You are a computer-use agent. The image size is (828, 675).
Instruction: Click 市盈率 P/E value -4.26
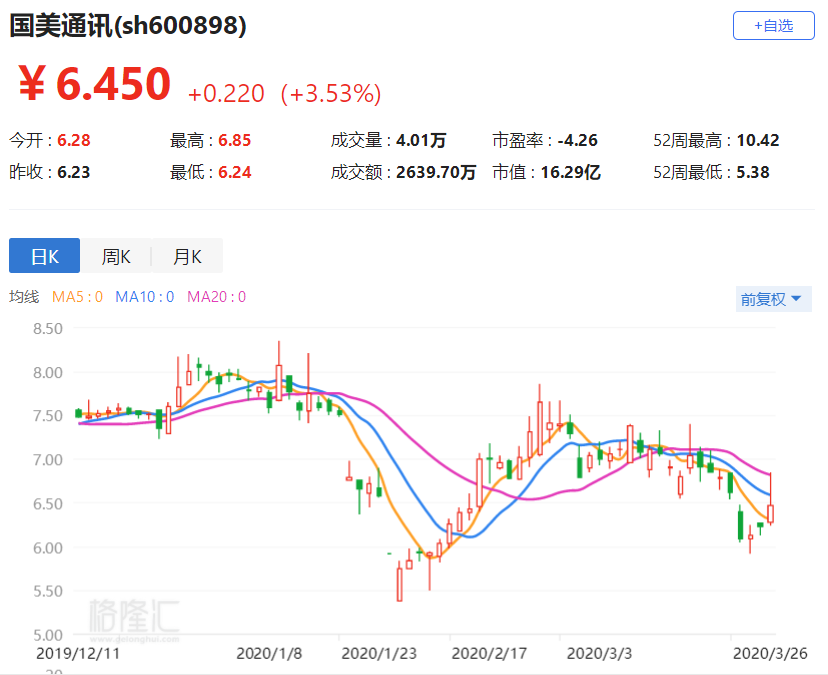click(577, 140)
